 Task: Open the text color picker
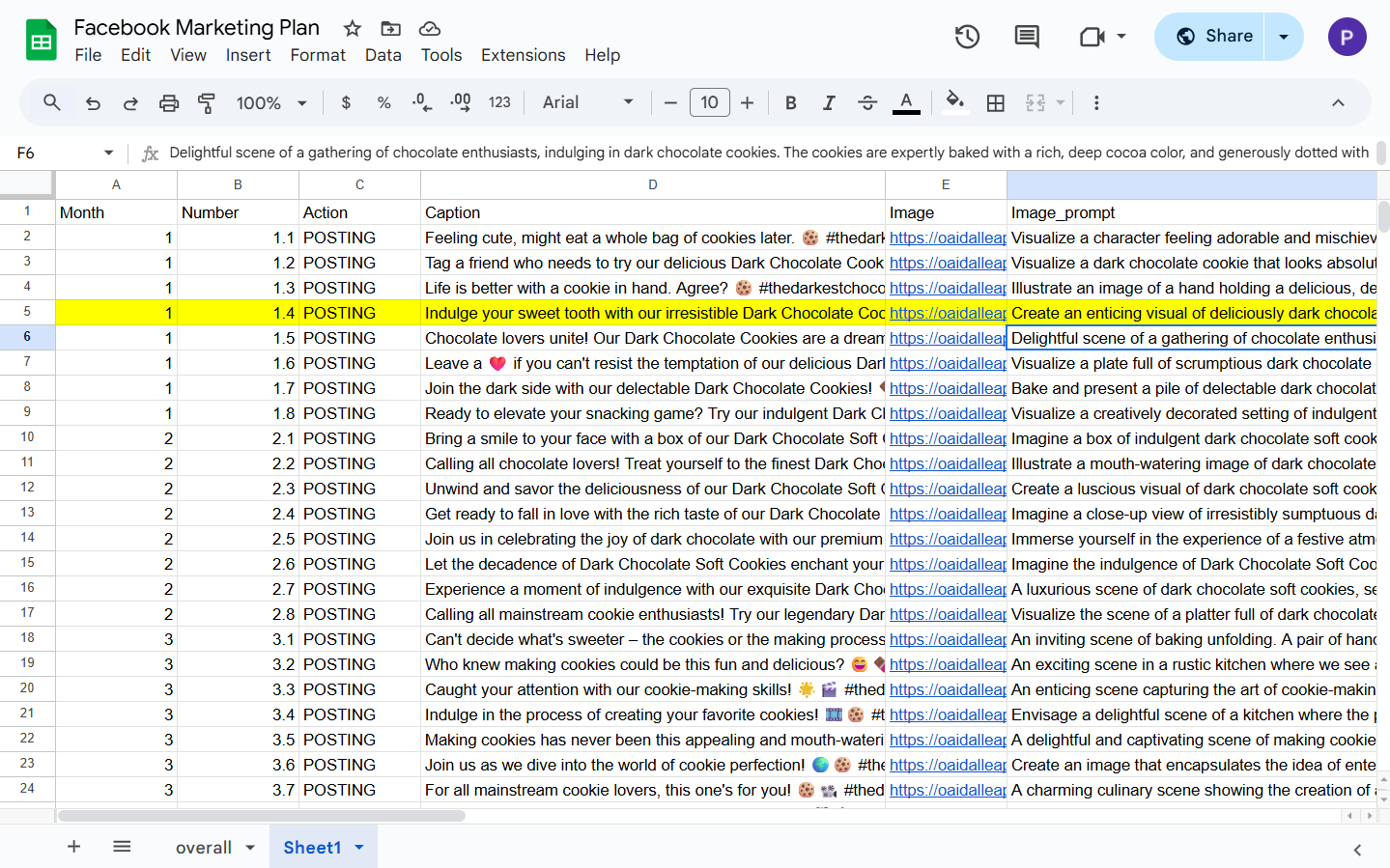906,102
